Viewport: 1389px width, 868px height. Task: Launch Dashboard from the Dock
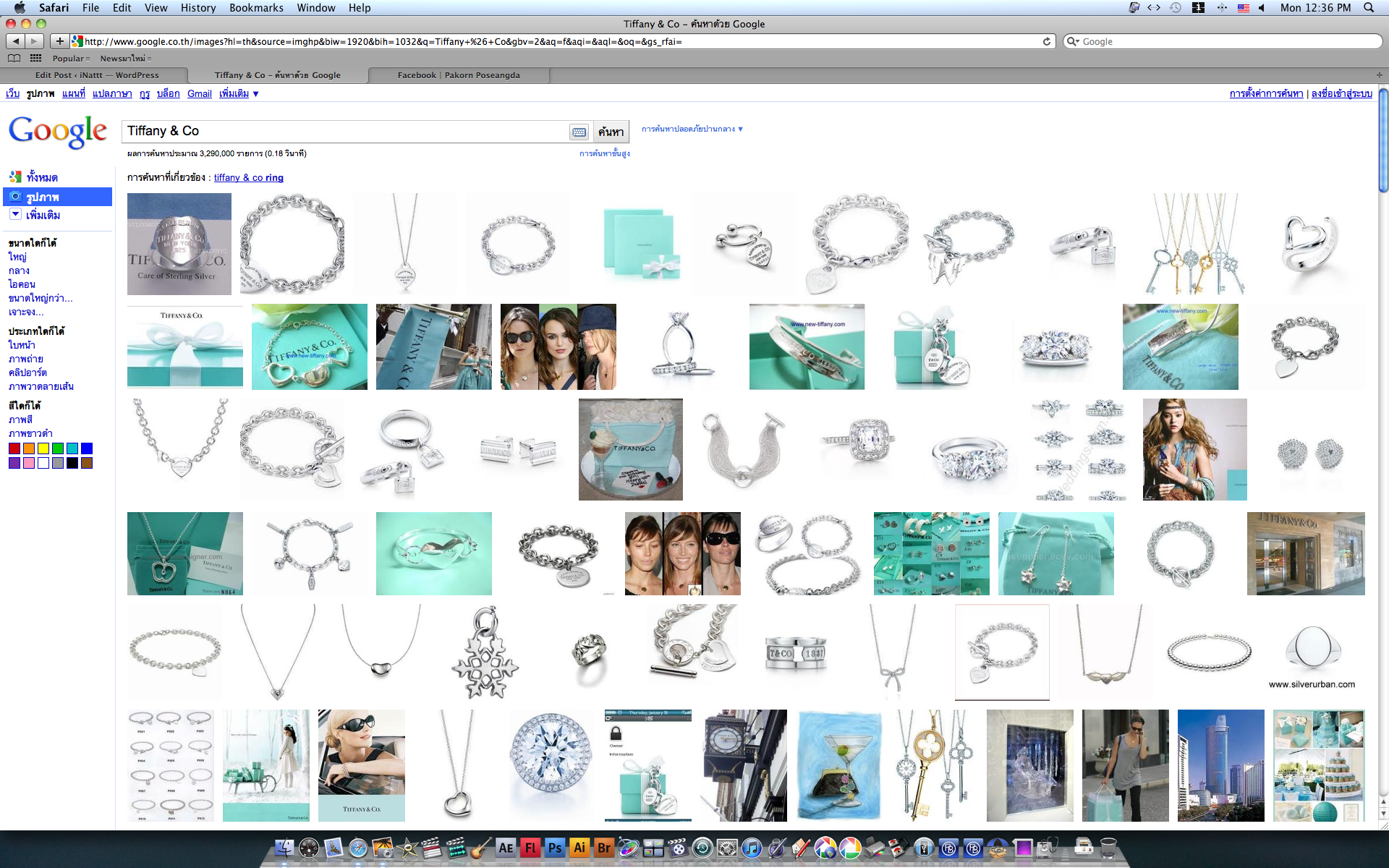click(x=309, y=848)
